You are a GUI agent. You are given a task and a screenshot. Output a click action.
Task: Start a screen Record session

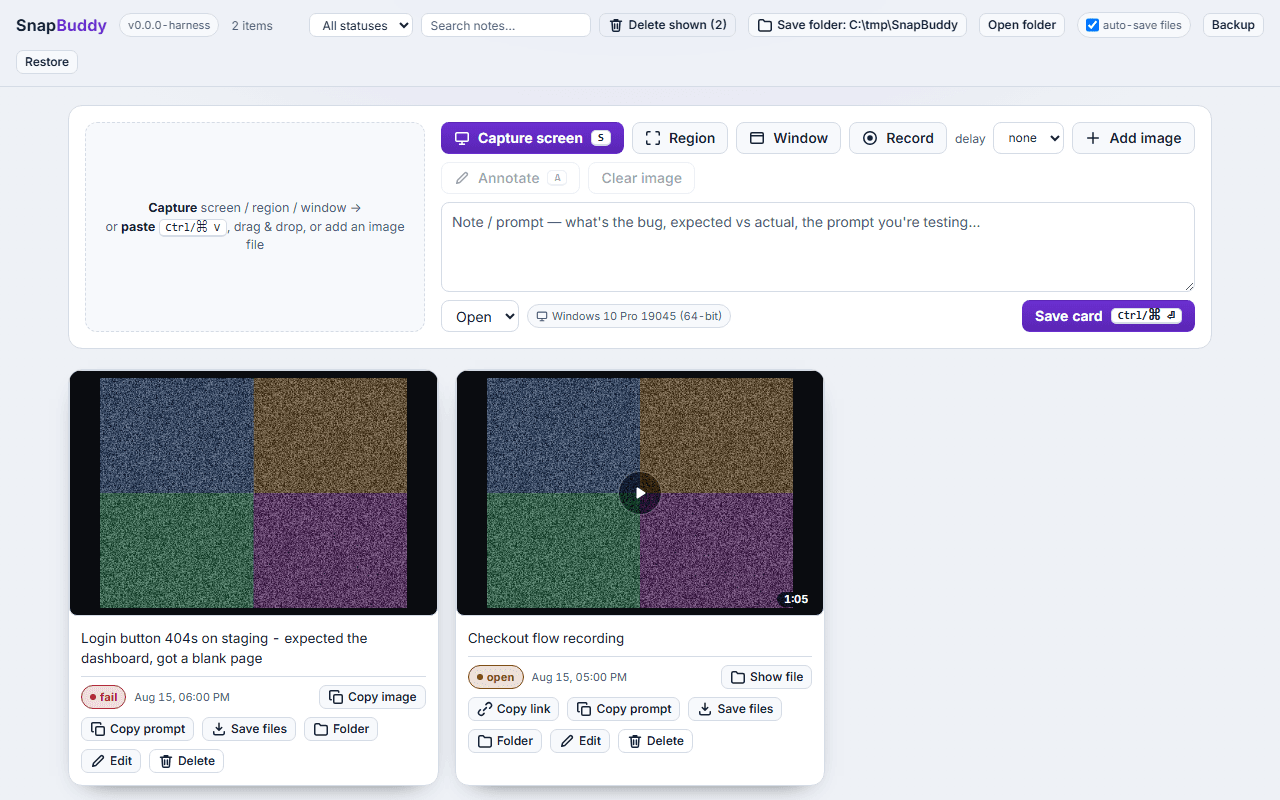click(898, 138)
